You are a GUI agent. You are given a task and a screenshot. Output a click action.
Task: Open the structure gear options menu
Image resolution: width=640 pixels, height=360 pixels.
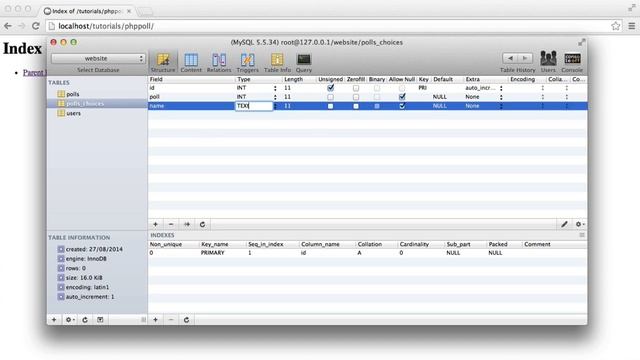pos(579,224)
